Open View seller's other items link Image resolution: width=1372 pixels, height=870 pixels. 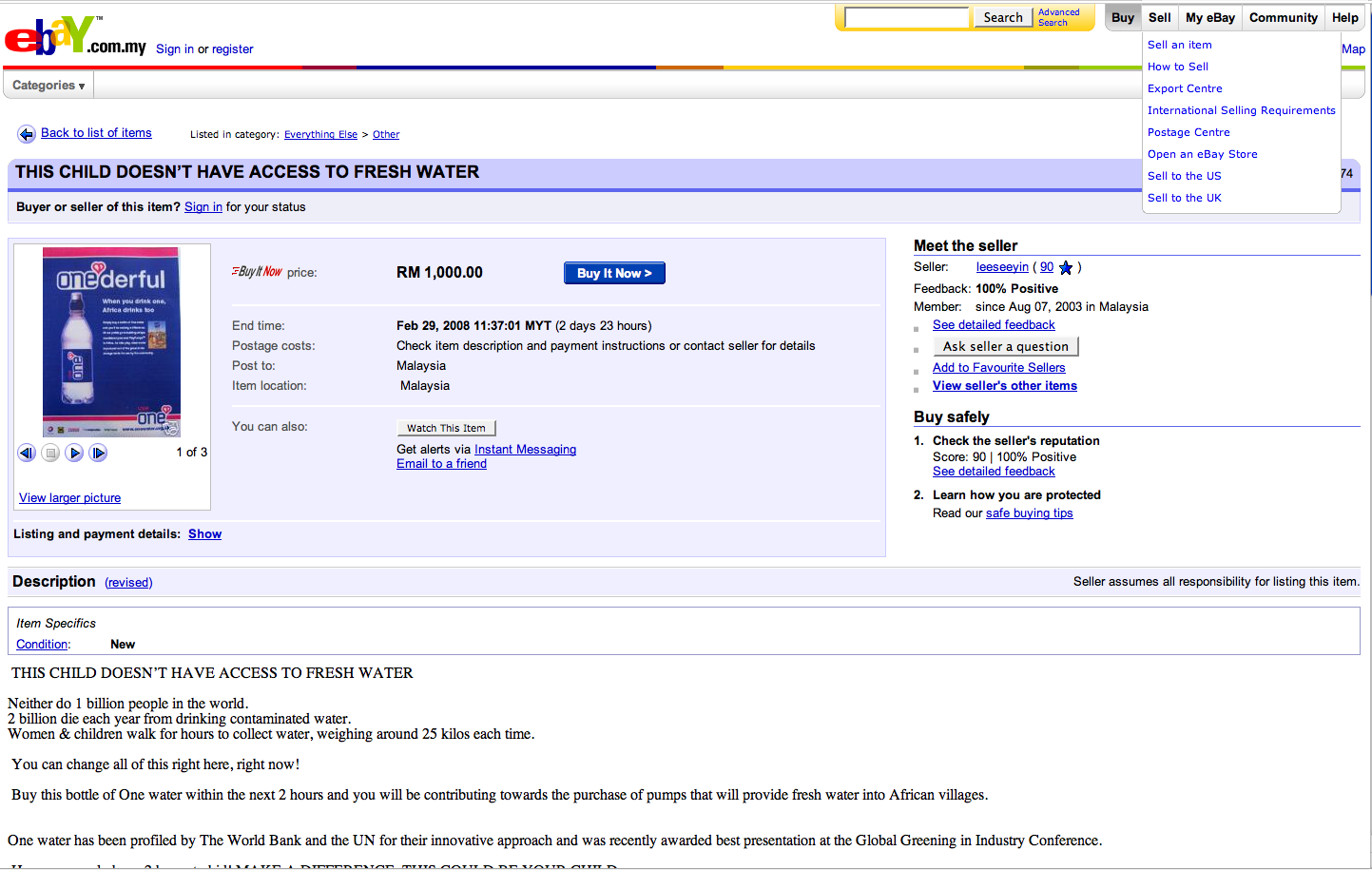pyautogui.click(x=1005, y=386)
